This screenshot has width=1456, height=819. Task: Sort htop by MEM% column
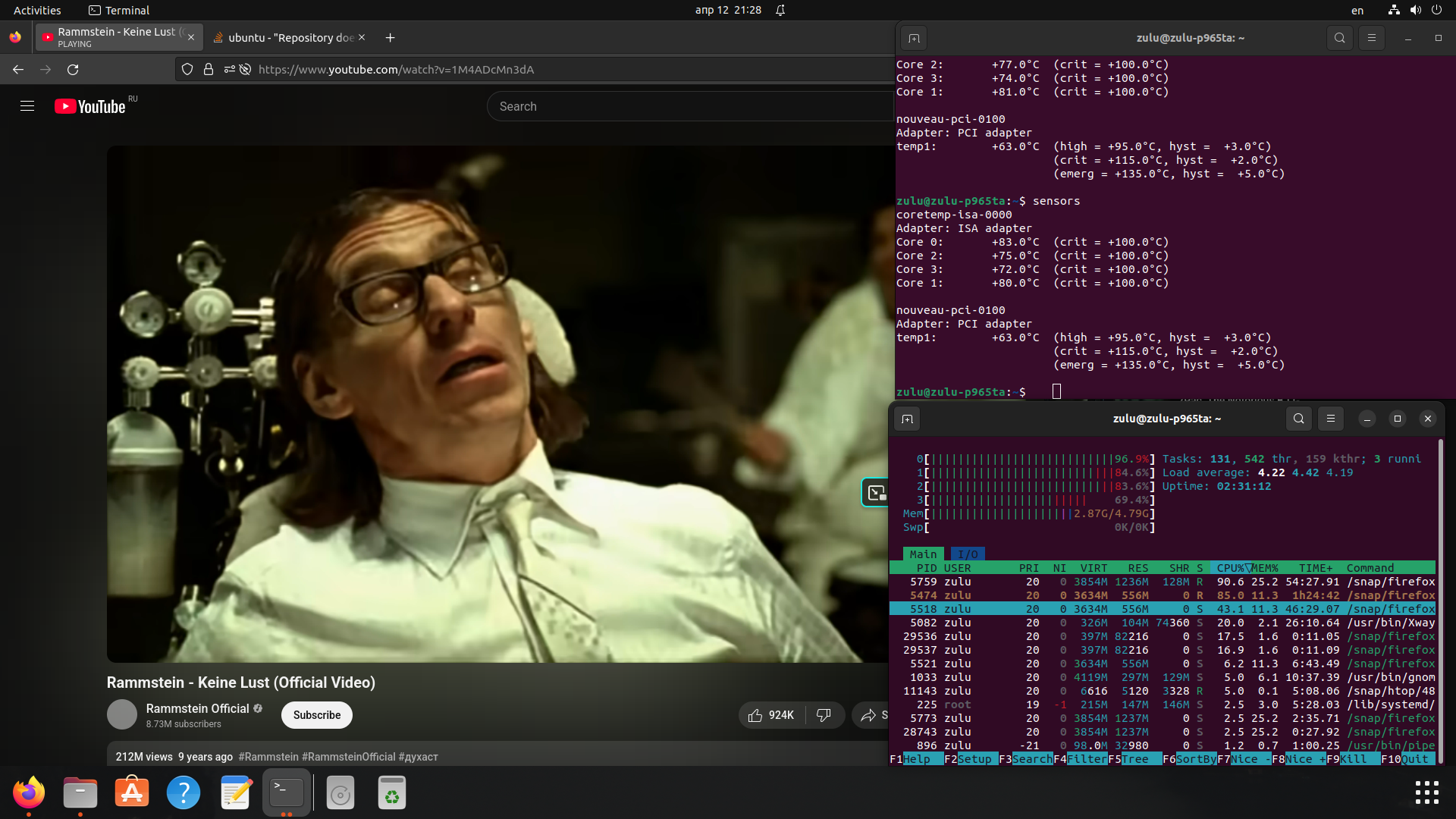(x=1265, y=568)
